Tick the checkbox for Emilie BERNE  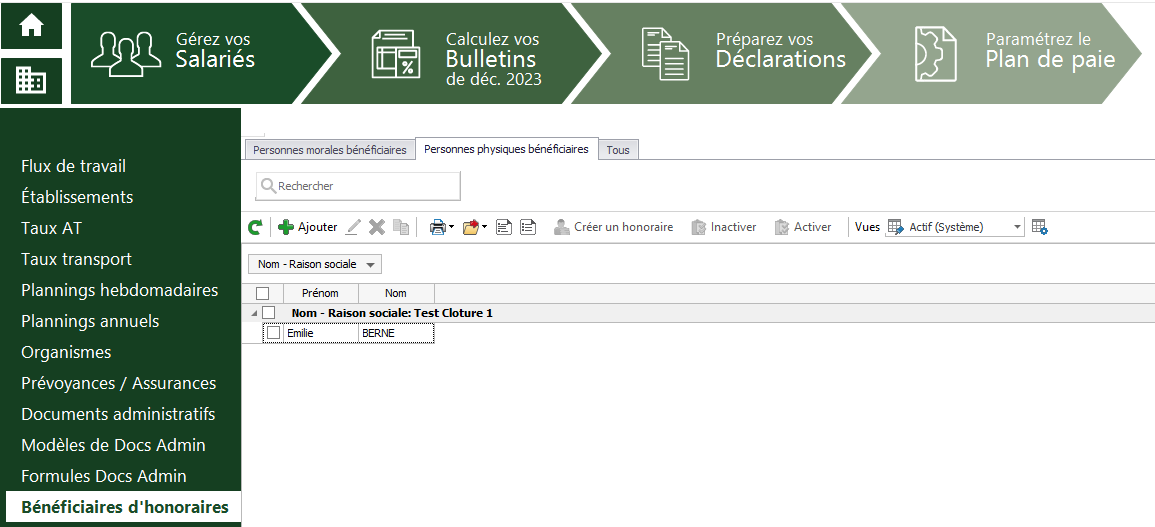point(273,333)
